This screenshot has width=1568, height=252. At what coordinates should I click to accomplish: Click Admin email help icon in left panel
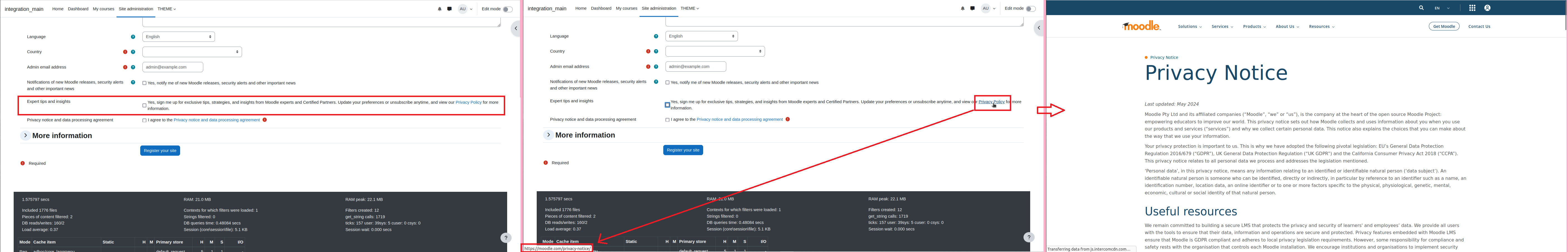tap(133, 67)
